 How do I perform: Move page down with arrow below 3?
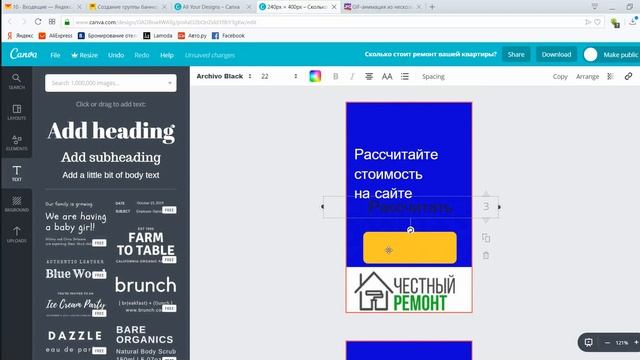[x=486, y=220]
